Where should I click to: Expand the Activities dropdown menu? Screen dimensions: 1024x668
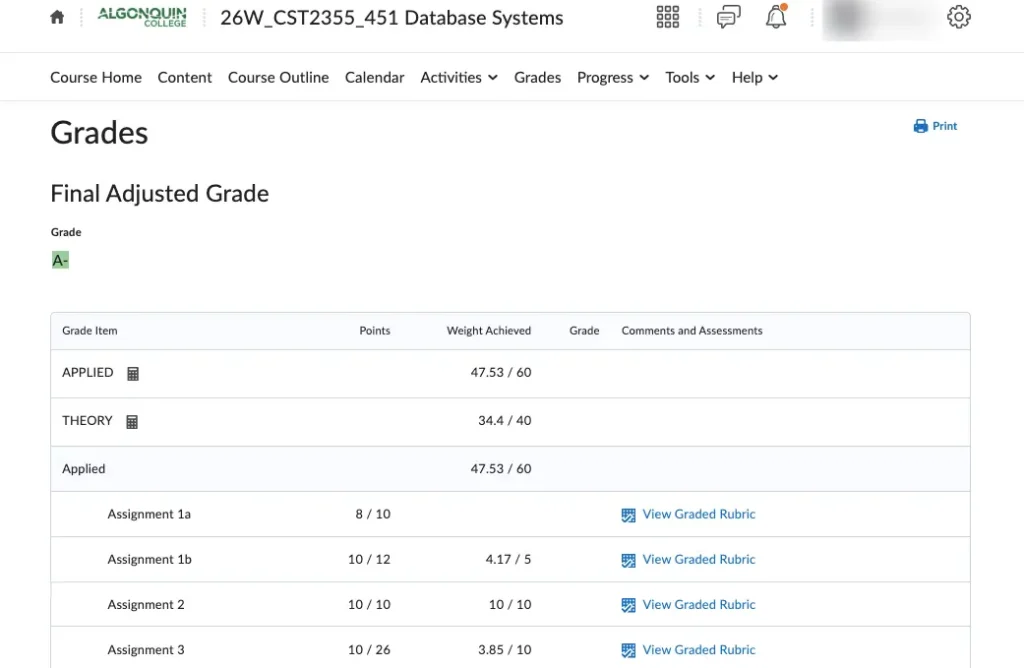point(458,77)
